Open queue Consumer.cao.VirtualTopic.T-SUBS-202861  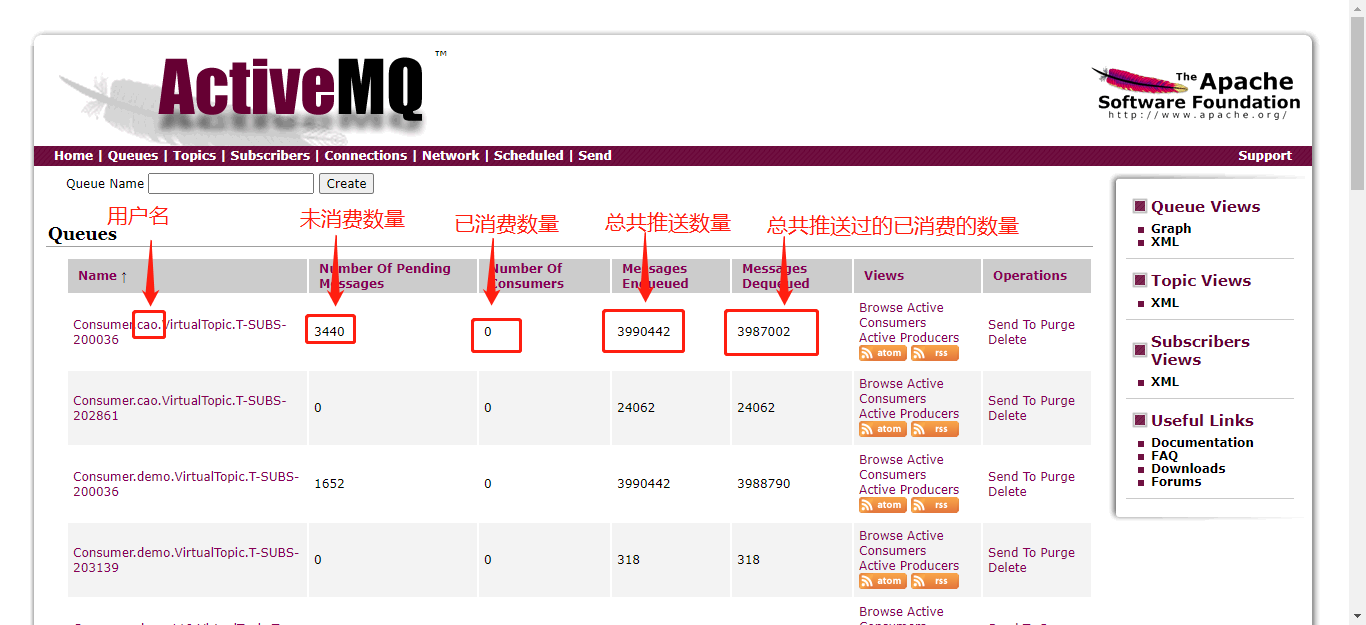click(x=180, y=408)
